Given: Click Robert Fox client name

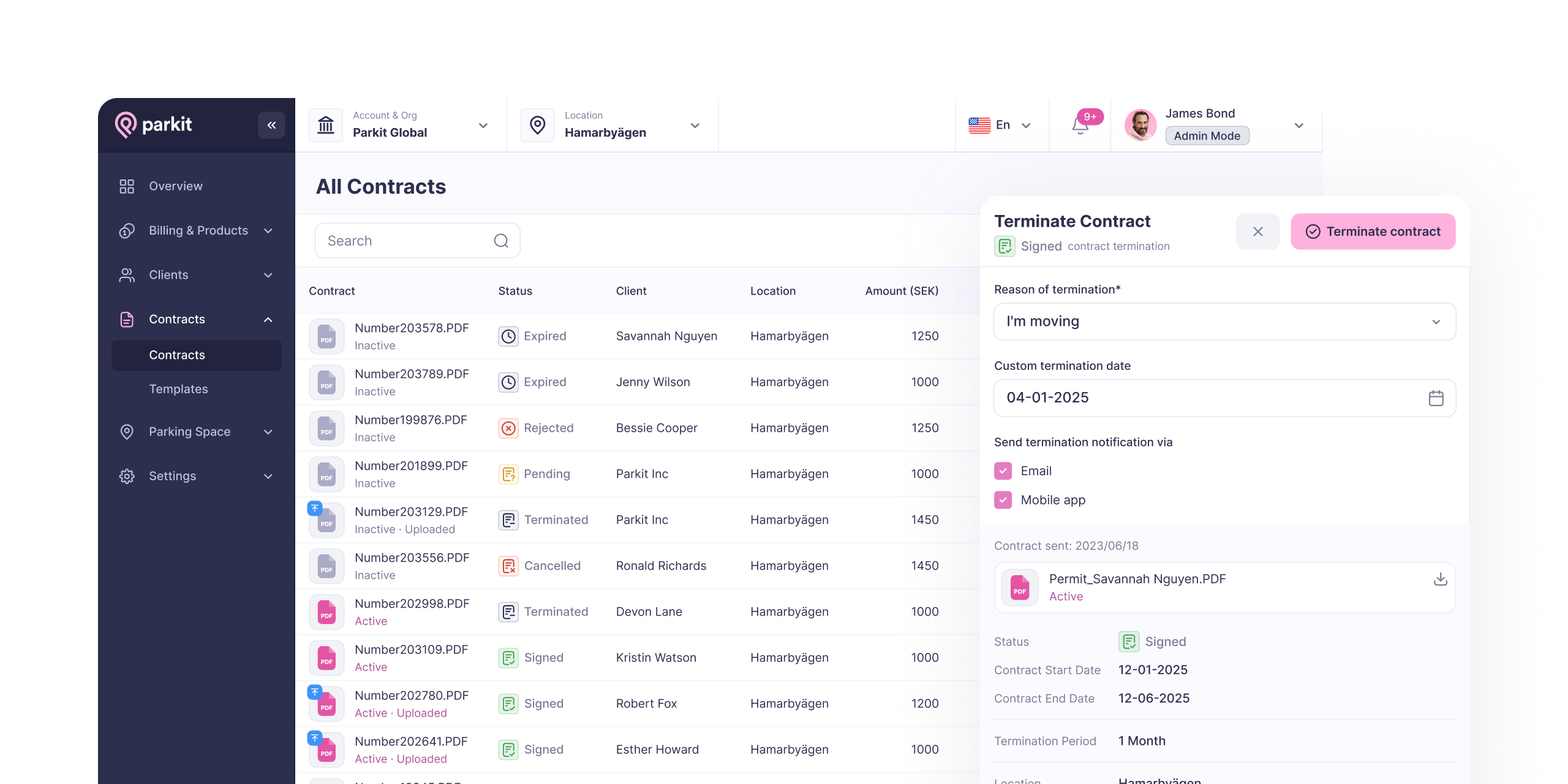Looking at the screenshot, I should (646, 704).
